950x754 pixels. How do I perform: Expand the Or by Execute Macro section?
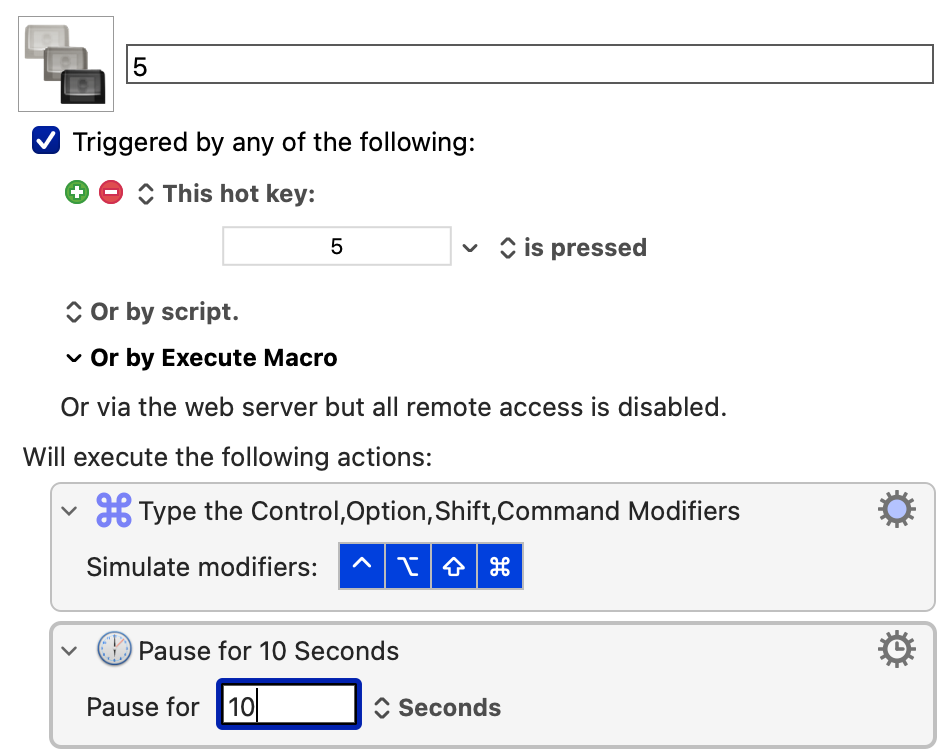coord(73,358)
